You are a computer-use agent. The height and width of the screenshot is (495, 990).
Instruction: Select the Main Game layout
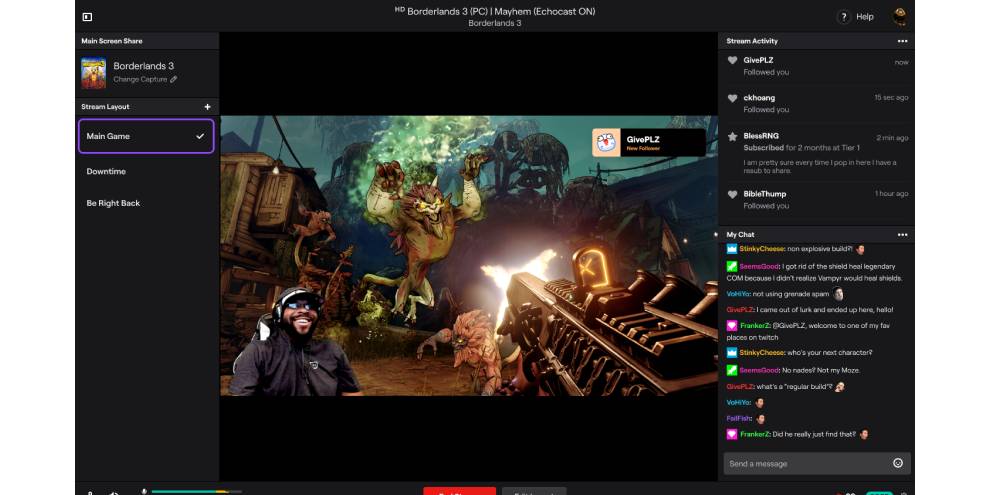click(x=146, y=136)
